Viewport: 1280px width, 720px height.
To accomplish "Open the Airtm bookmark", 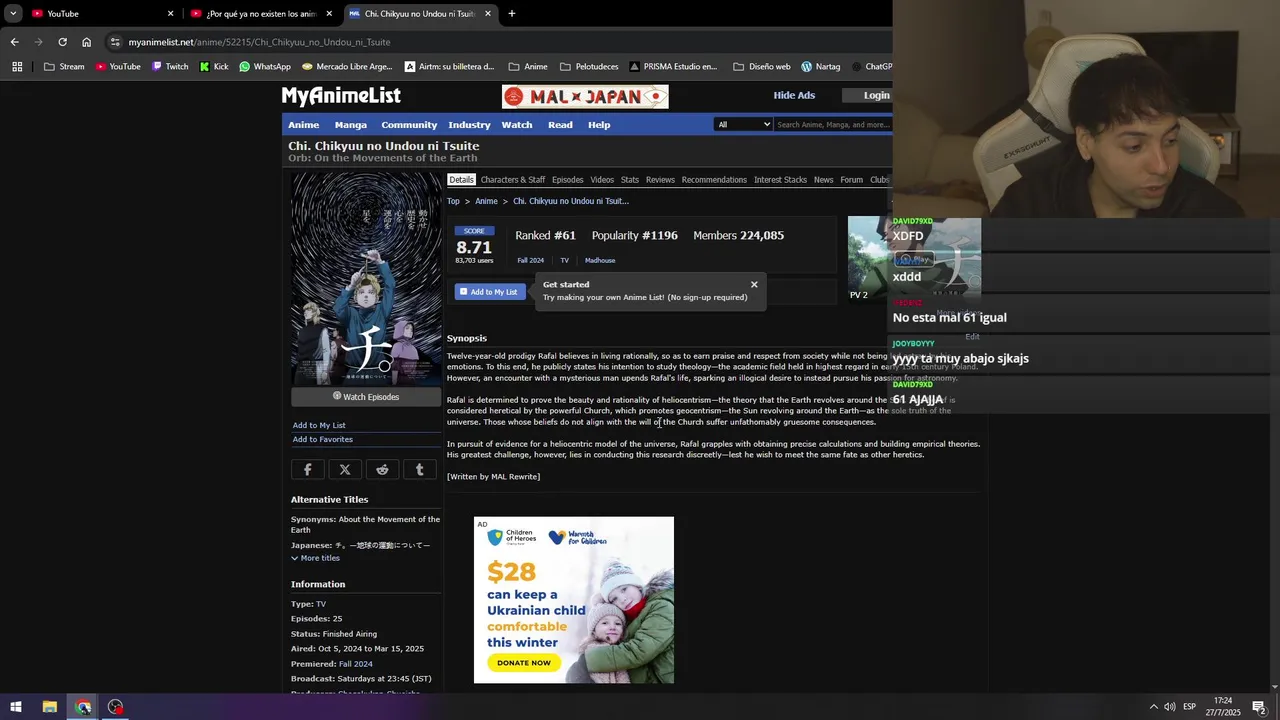I will coord(450,67).
